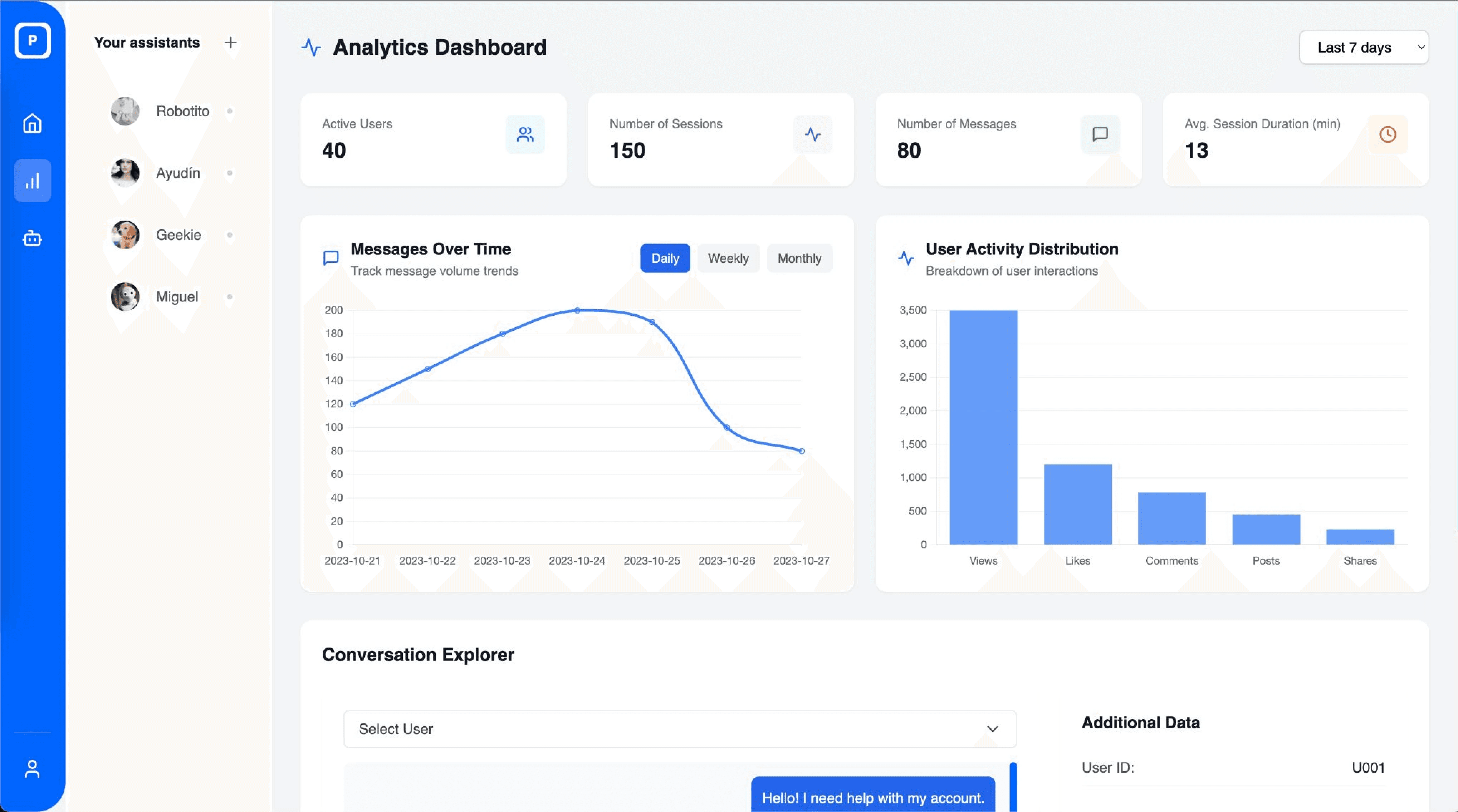Open the Last 7 days range dropdown
The width and height of the screenshot is (1458, 812).
1364,47
